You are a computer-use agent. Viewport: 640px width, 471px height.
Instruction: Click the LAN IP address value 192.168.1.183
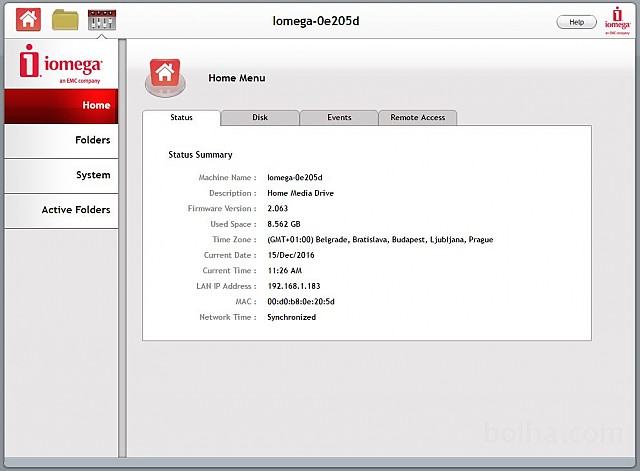pos(293,286)
